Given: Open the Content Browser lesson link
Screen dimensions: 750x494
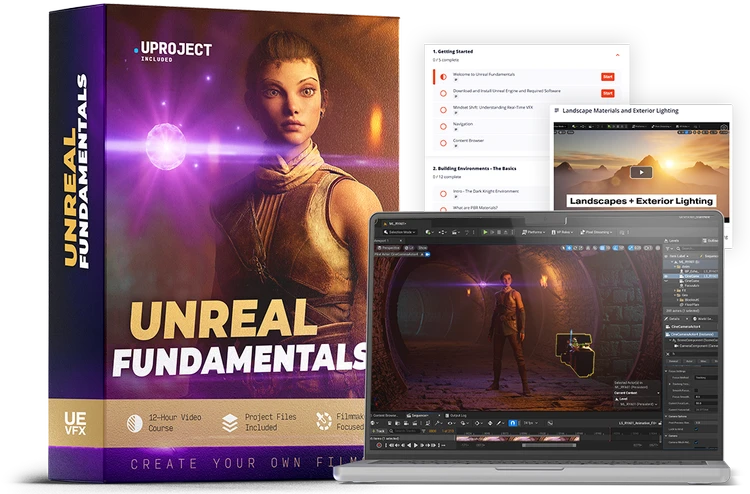Looking at the screenshot, I should click(x=468, y=141).
